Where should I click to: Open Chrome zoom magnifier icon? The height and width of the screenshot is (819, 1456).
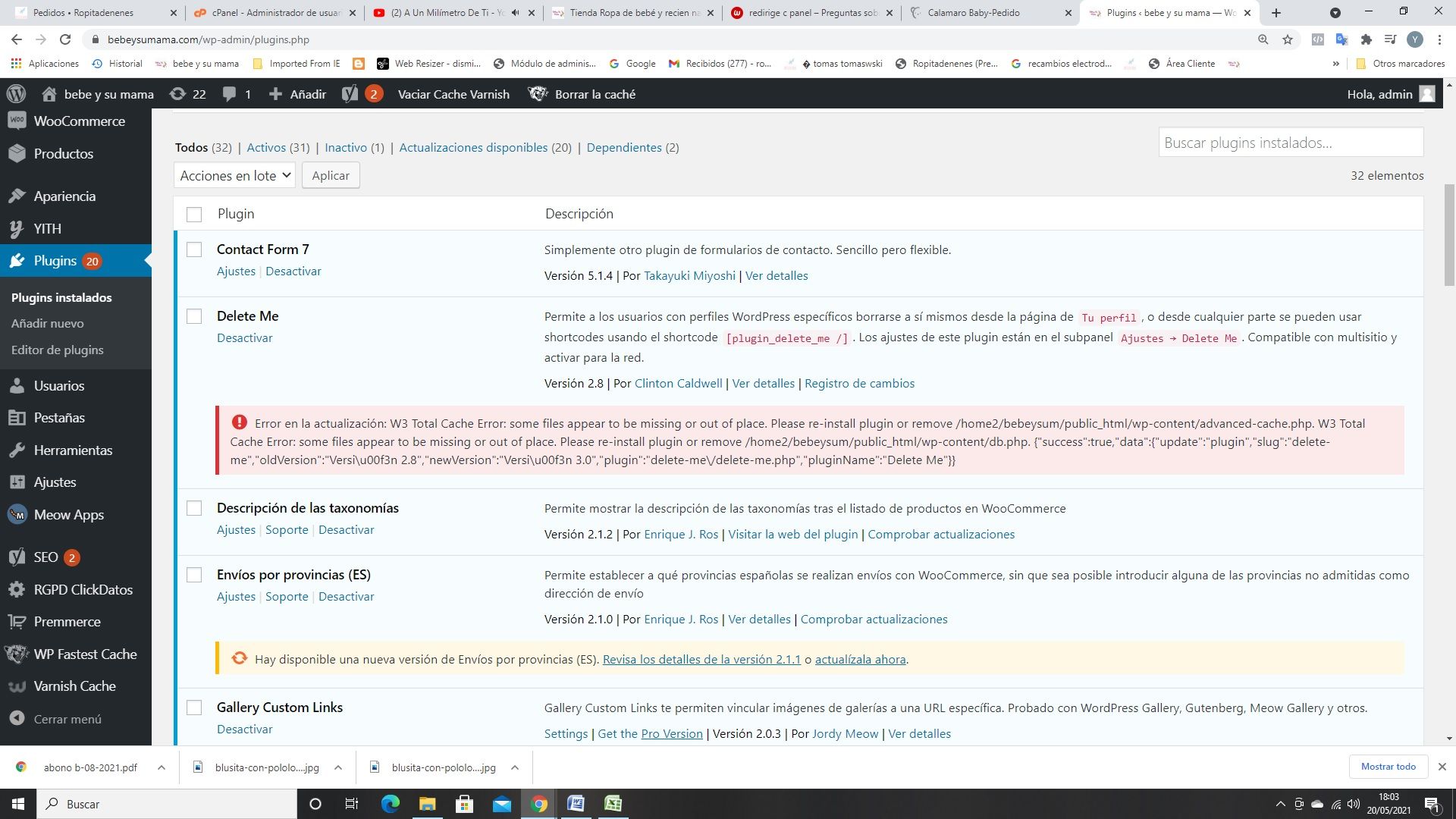[x=1263, y=39]
